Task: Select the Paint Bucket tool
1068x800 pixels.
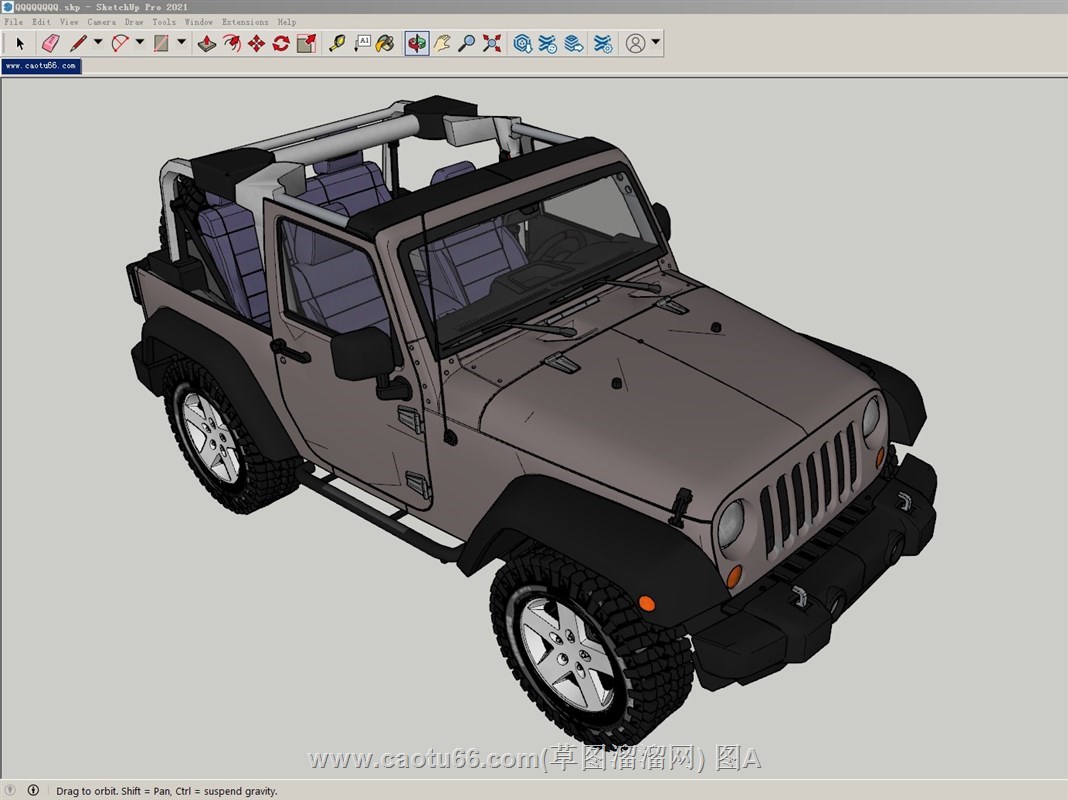Action: pos(385,43)
